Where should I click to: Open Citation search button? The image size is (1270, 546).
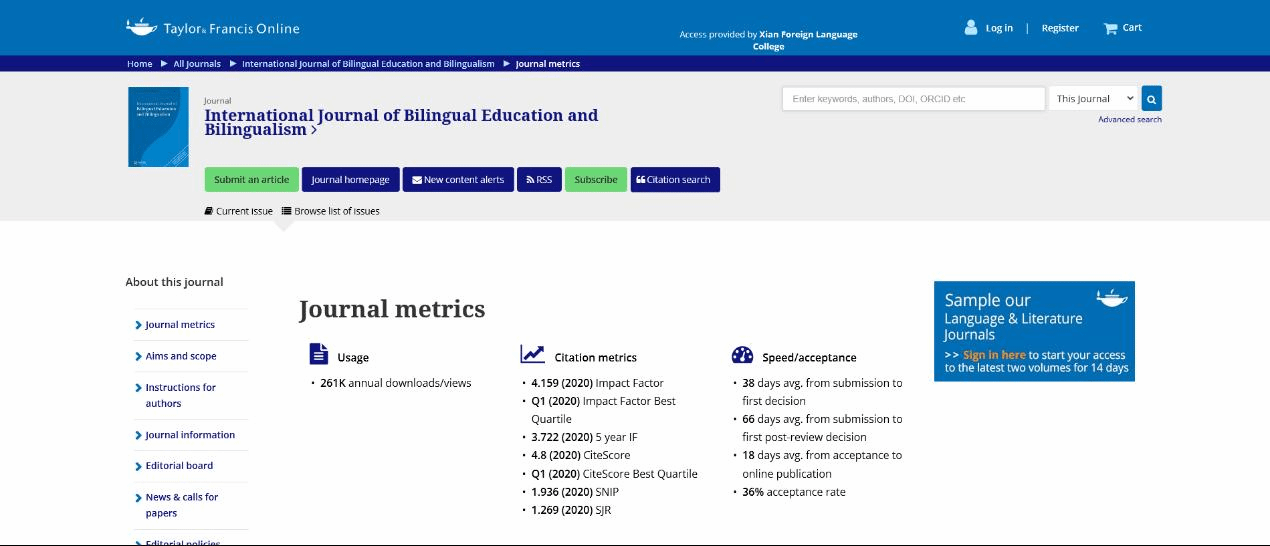[x=674, y=180]
